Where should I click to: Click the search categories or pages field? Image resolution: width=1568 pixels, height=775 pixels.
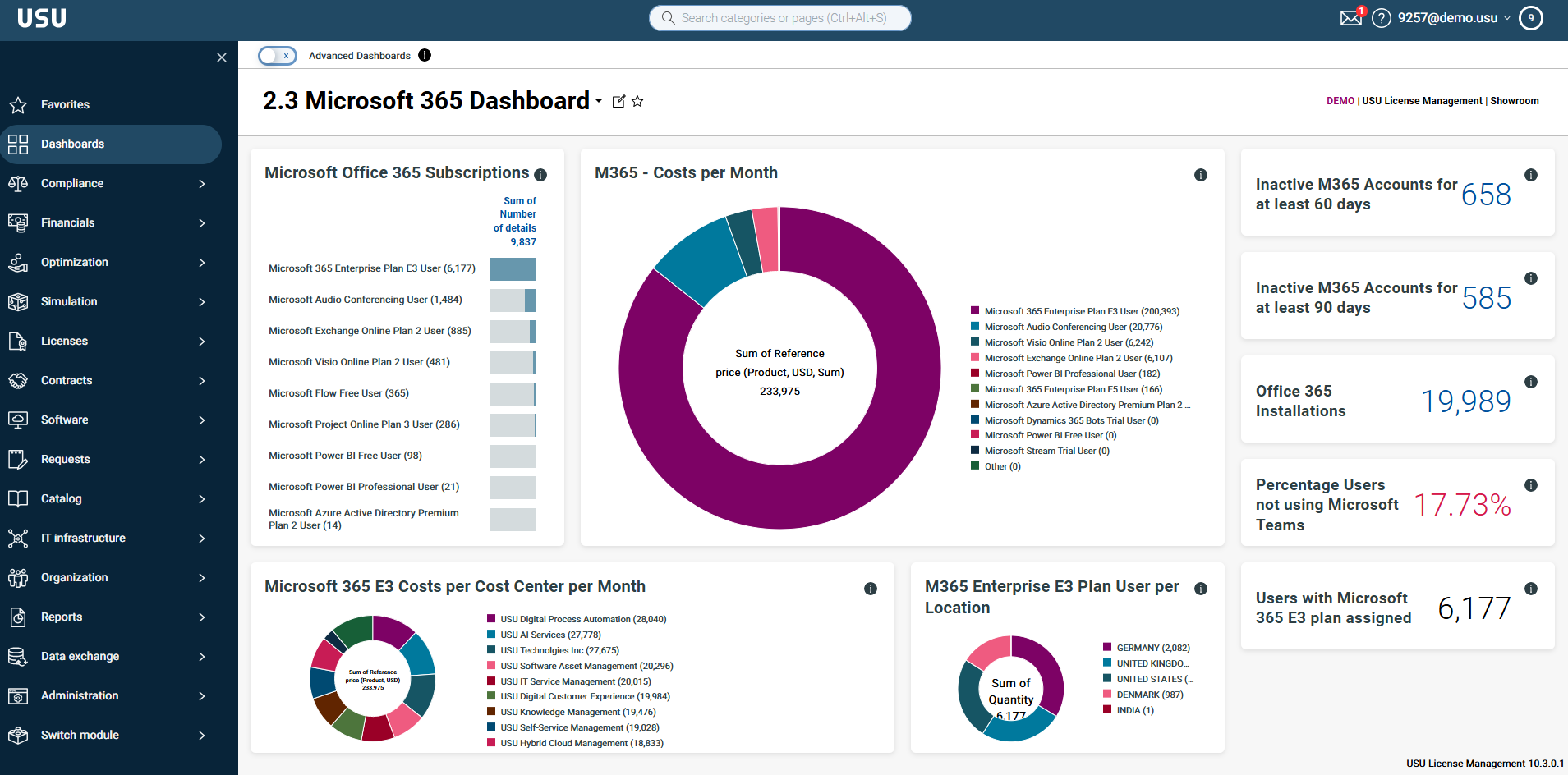[780, 18]
